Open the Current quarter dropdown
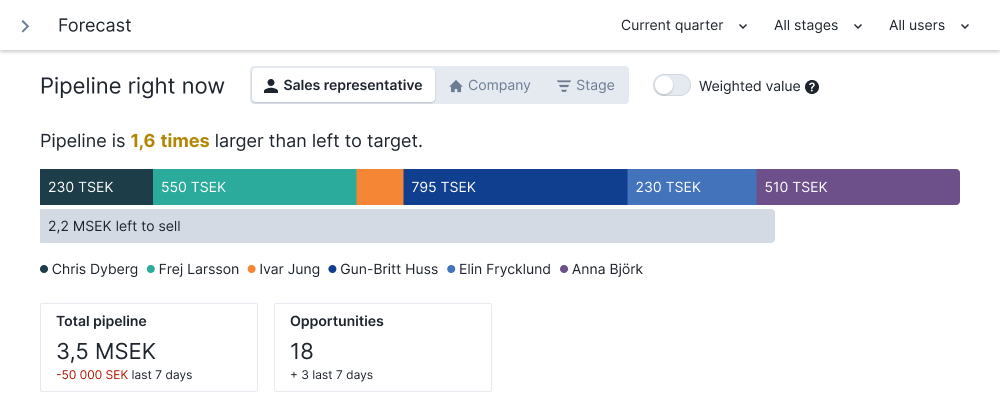 [x=684, y=26]
